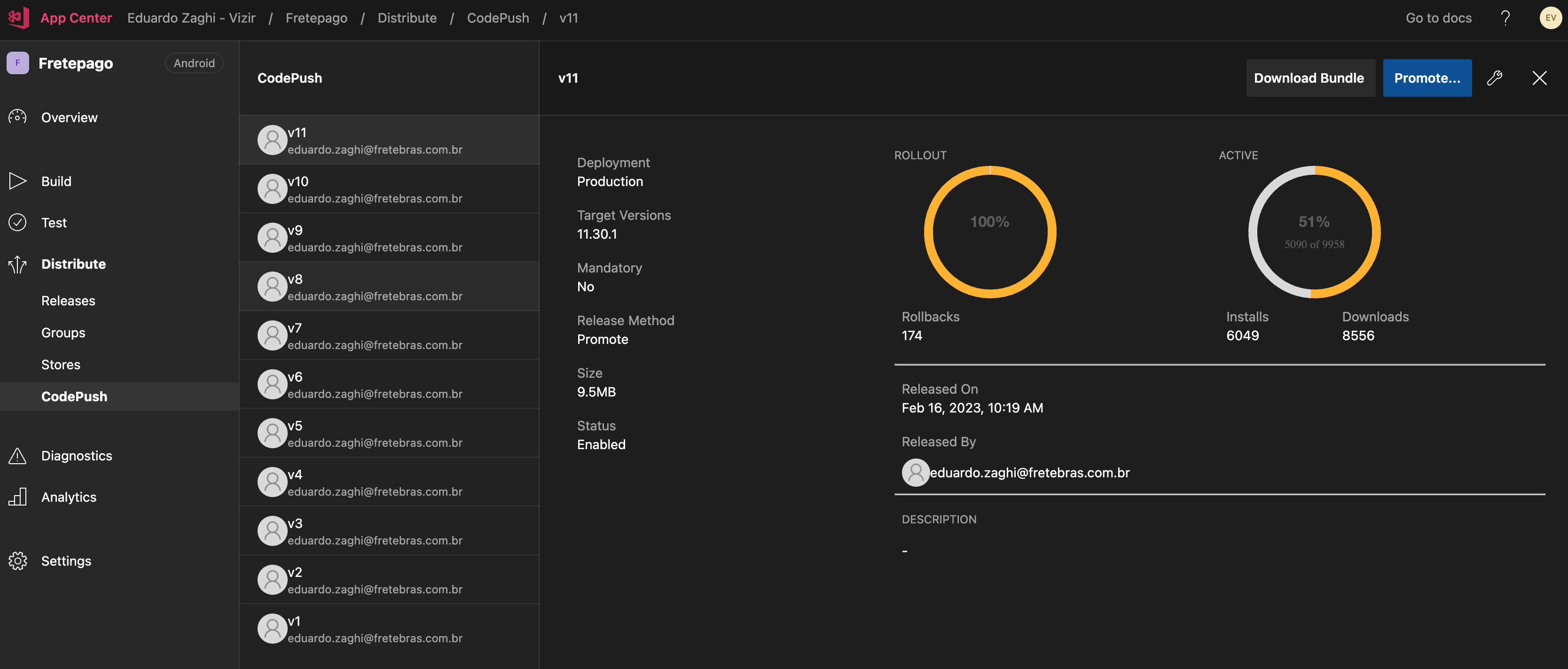Click the Released By email address
This screenshot has height=669, width=1568.
[x=1029, y=473]
